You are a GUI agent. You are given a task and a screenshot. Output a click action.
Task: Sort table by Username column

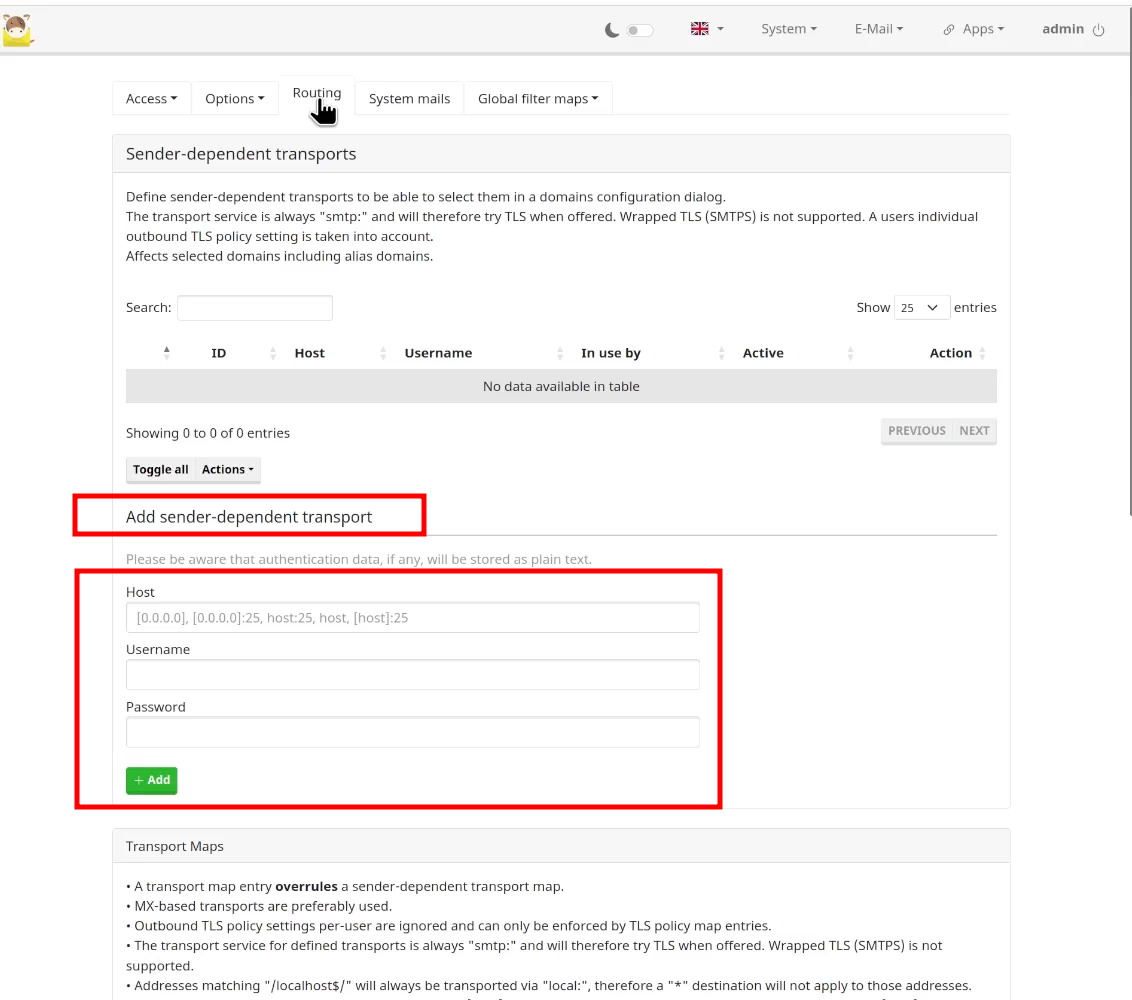coord(438,353)
